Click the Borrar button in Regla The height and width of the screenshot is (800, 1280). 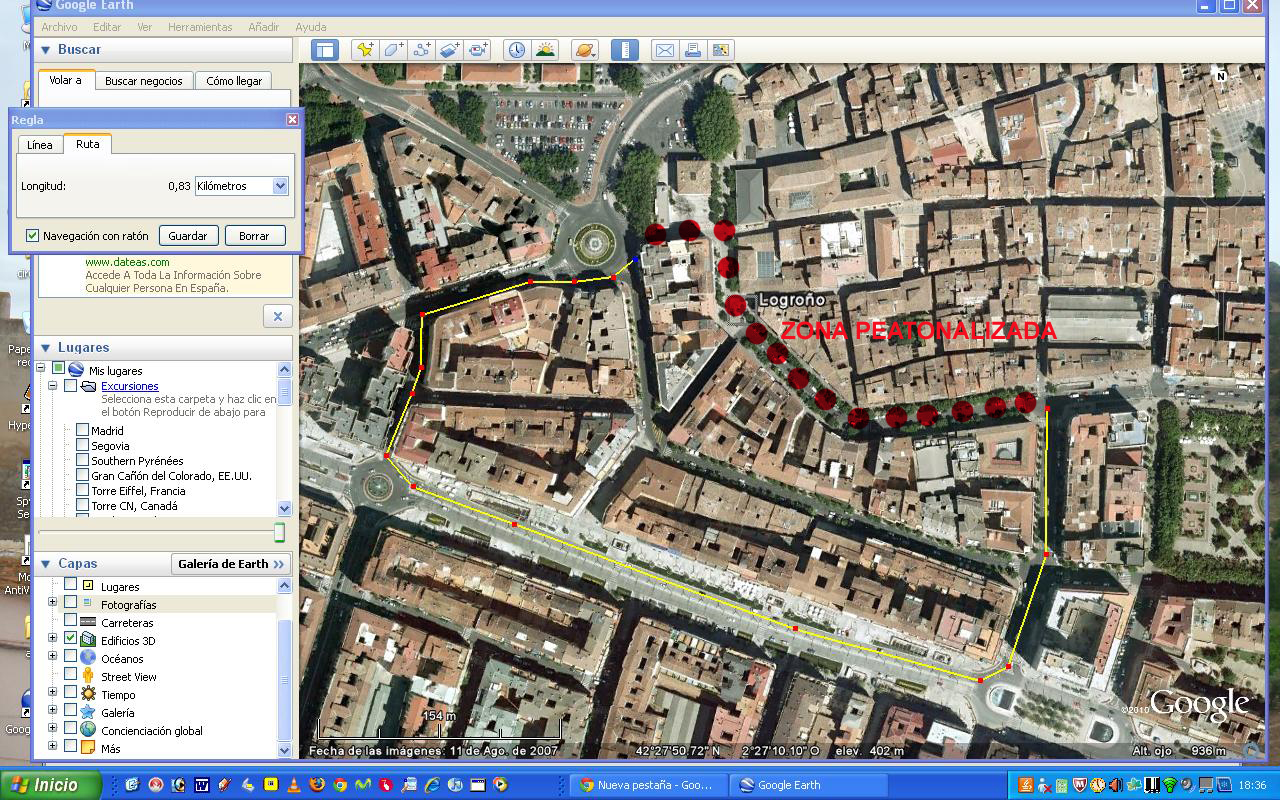click(254, 236)
